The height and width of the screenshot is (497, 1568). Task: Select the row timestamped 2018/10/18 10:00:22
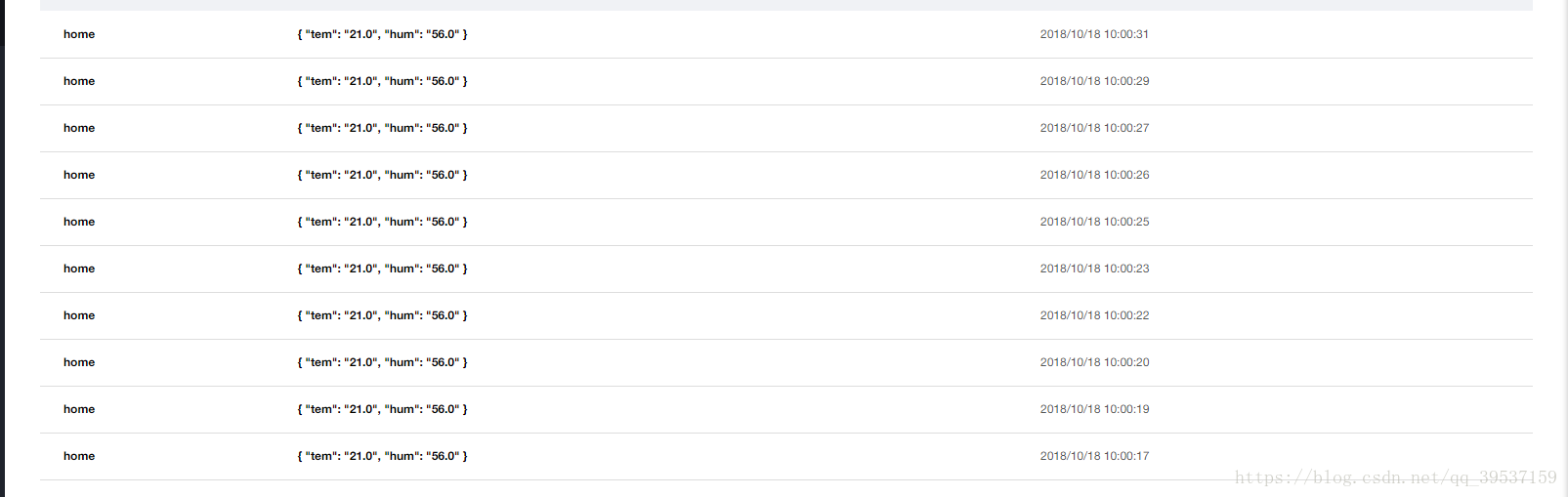(x=785, y=315)
